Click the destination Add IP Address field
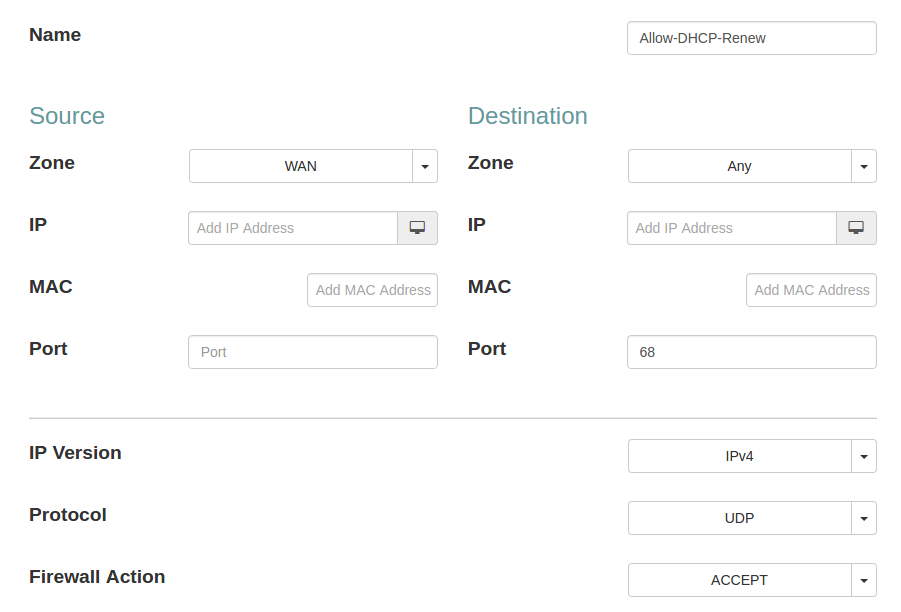Viewport: 901px width, 612px height. point(732,228)
